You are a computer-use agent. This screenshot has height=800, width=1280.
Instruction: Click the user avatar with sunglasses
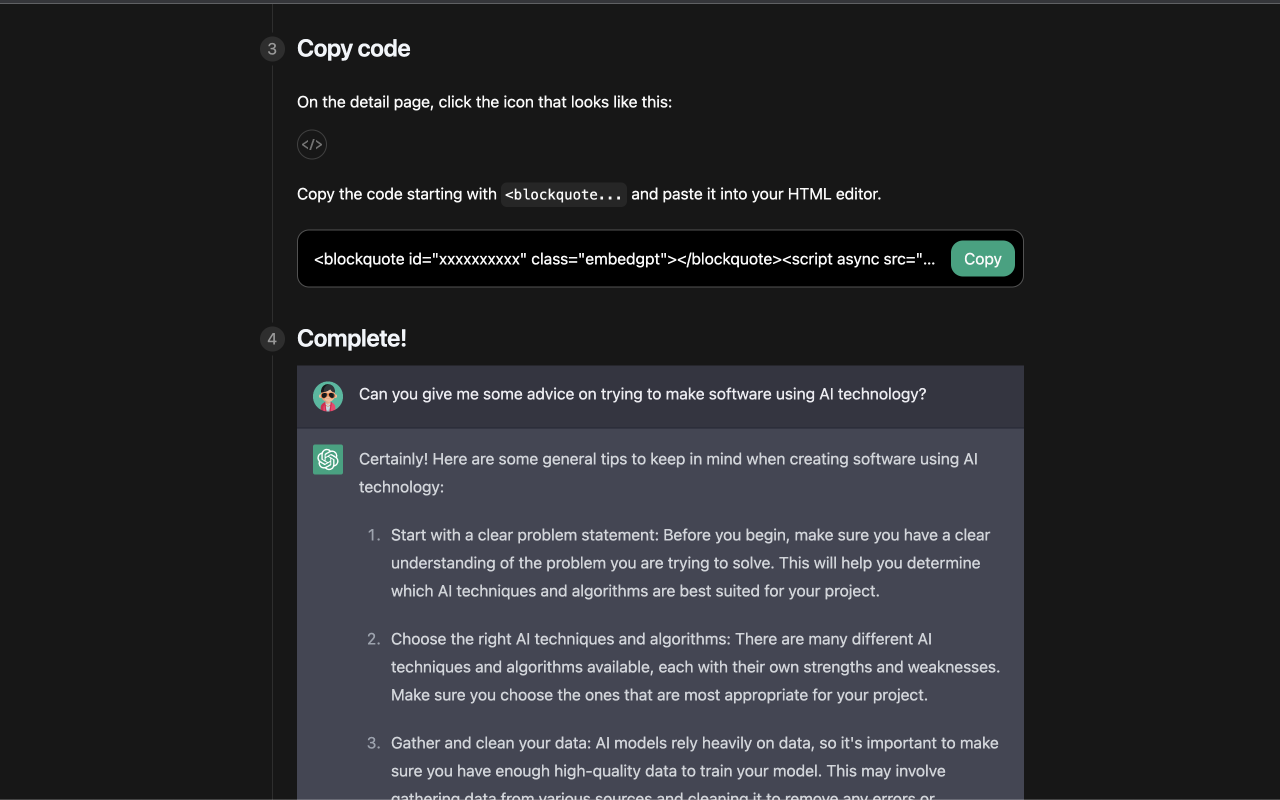click(328, 397)
